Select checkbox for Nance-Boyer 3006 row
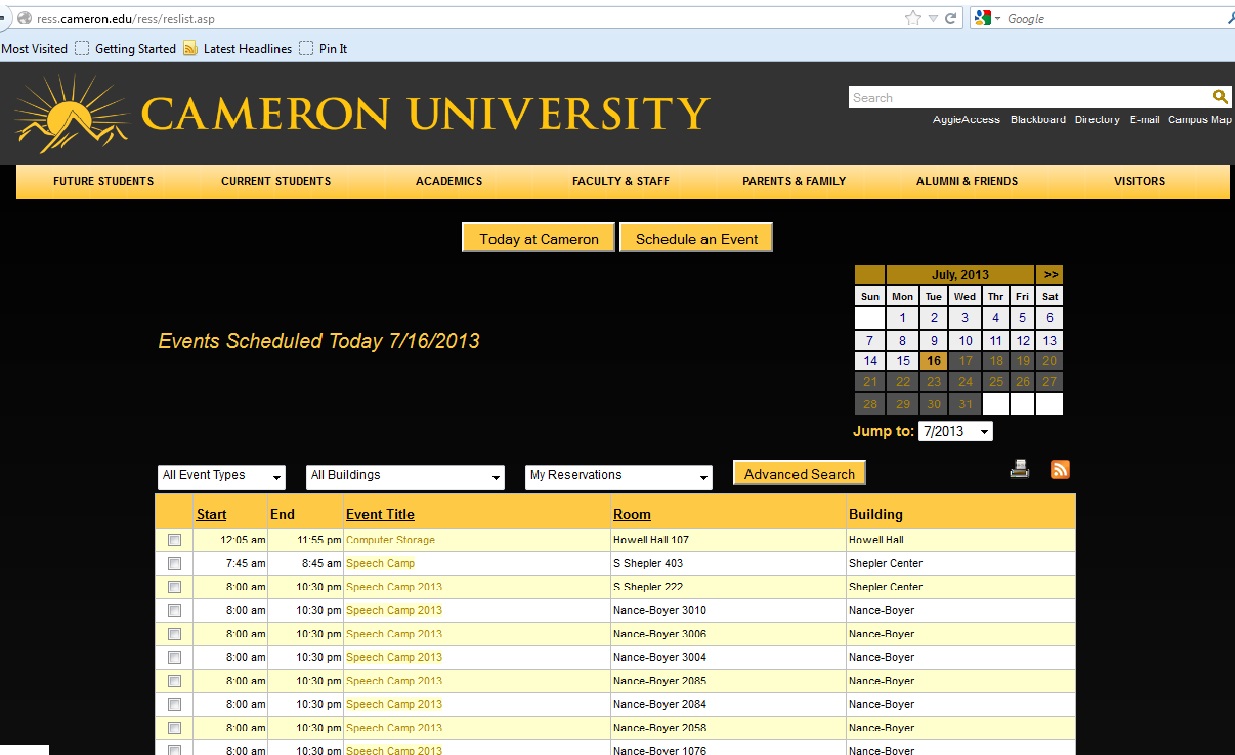The width and height of the screenshot is (1235, 755). (174, 634)
